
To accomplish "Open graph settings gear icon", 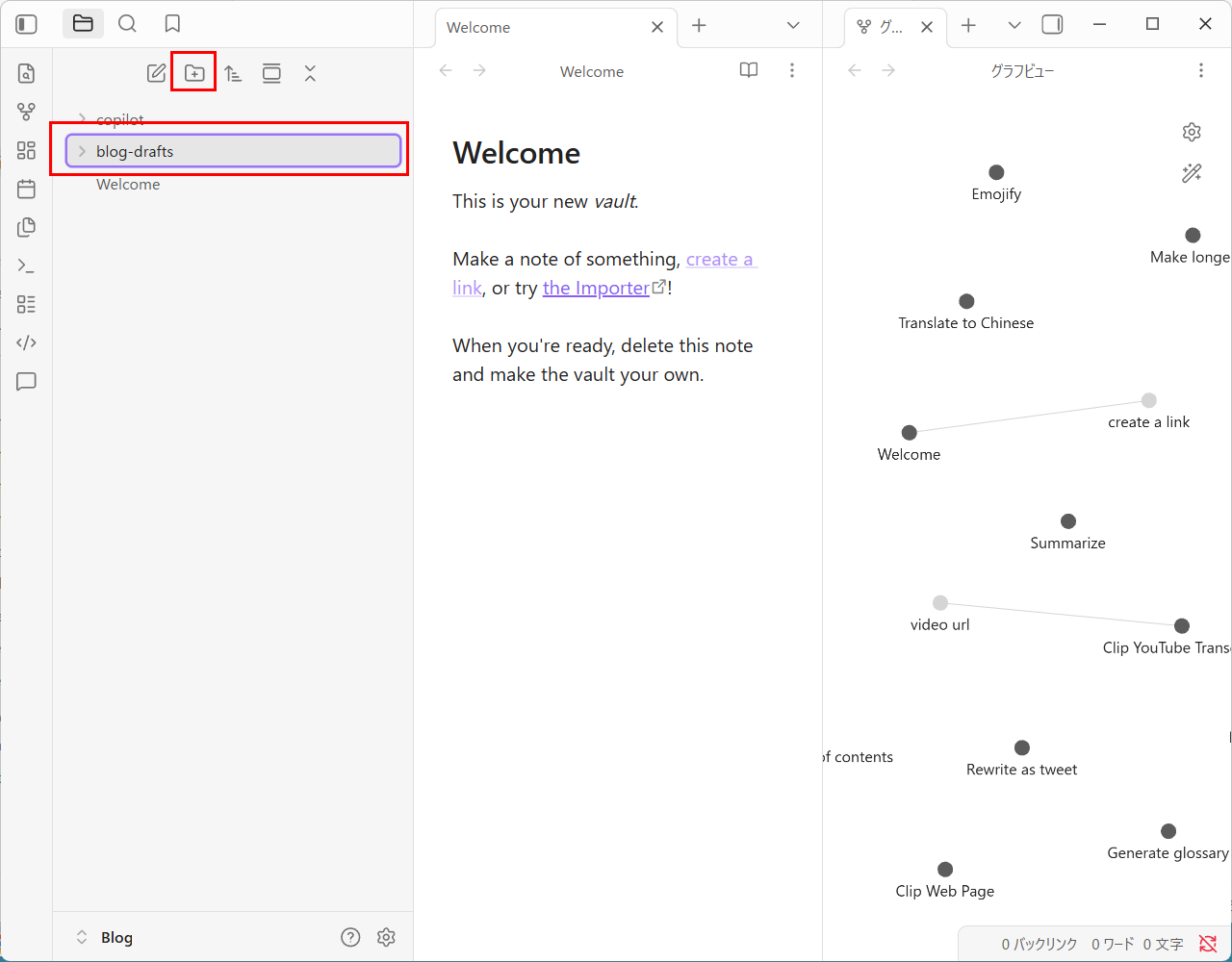I will [1192, 132].
